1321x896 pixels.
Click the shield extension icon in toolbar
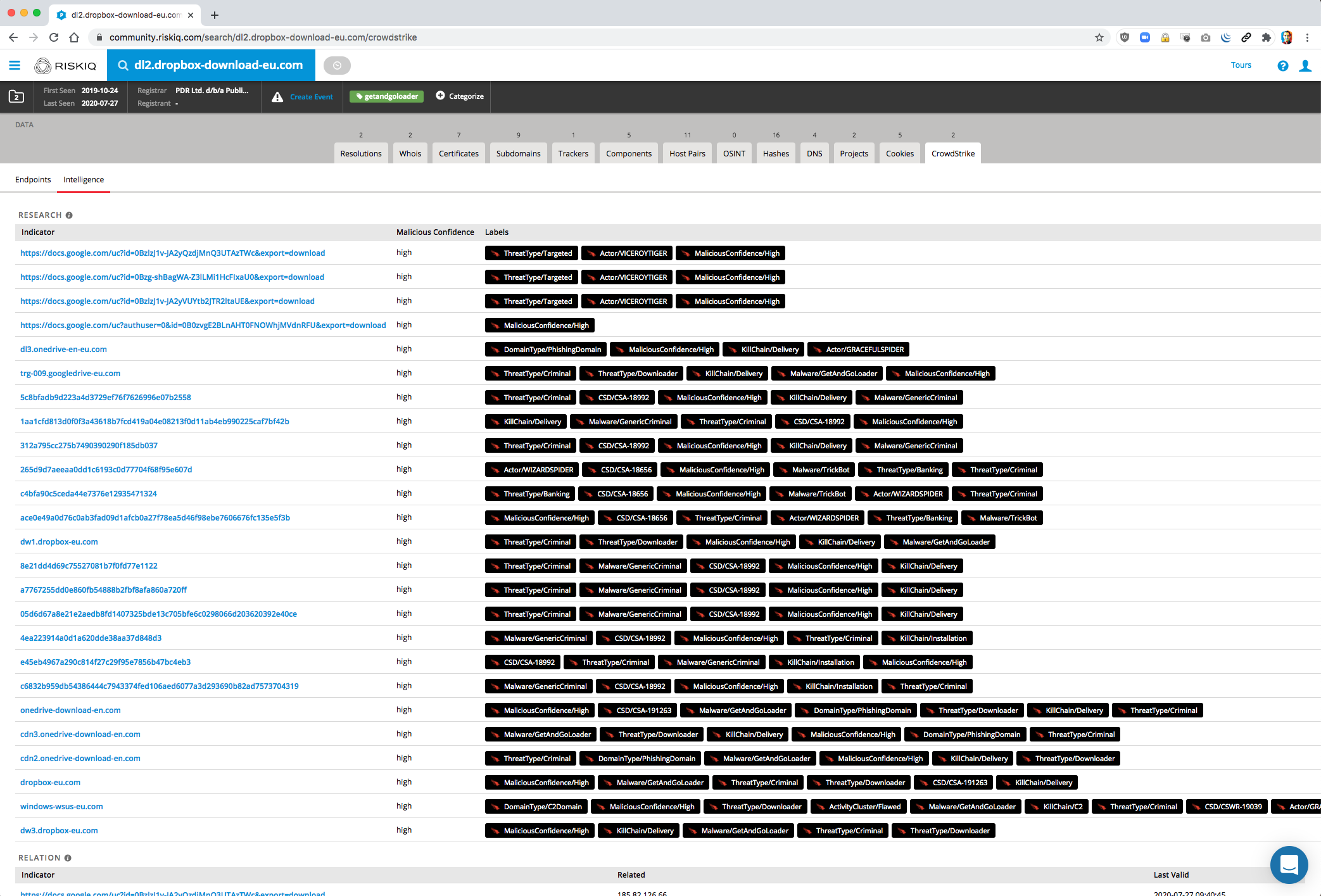click(1124, 37)
